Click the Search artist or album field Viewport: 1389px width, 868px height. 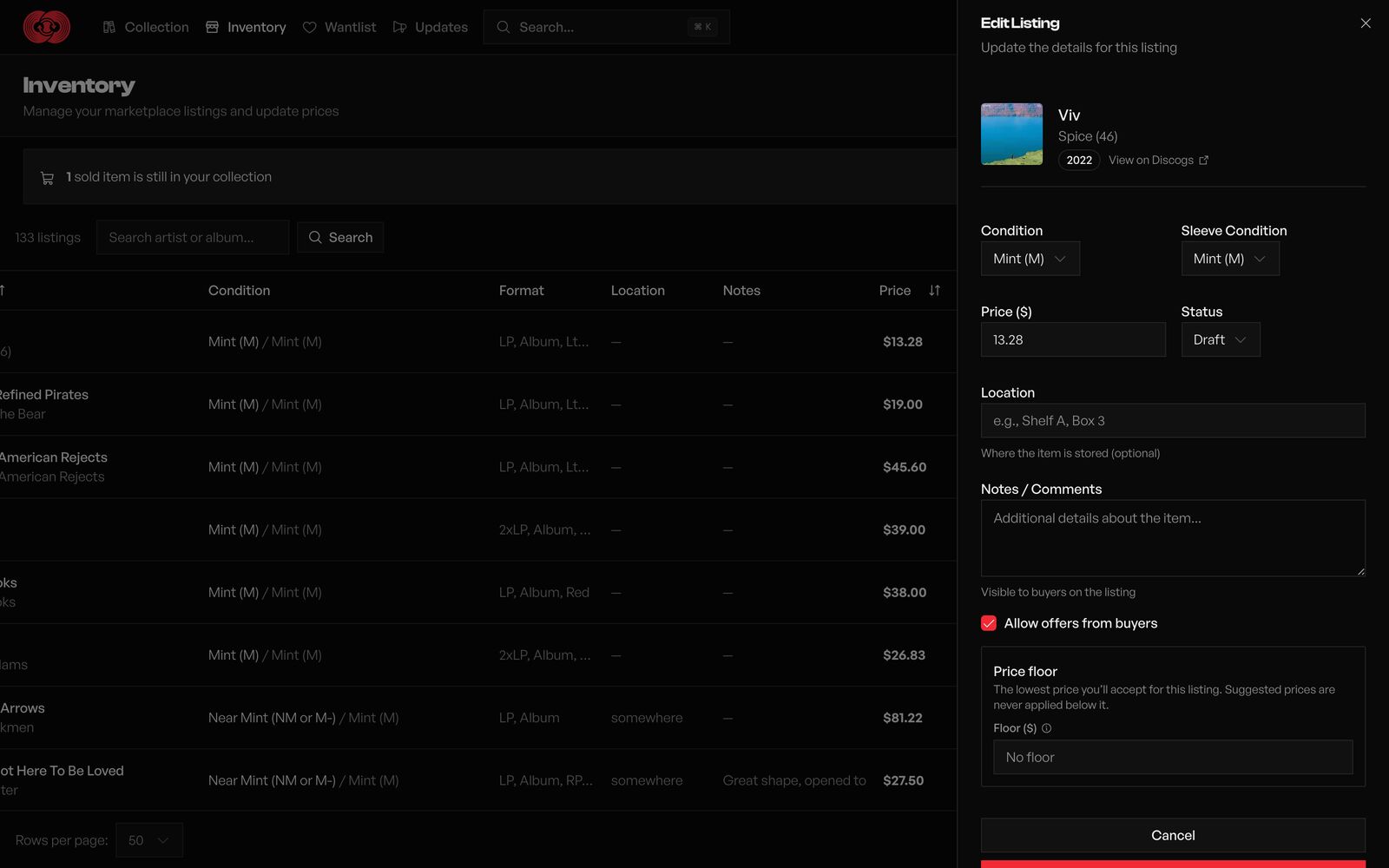click(x=193, y=237)
